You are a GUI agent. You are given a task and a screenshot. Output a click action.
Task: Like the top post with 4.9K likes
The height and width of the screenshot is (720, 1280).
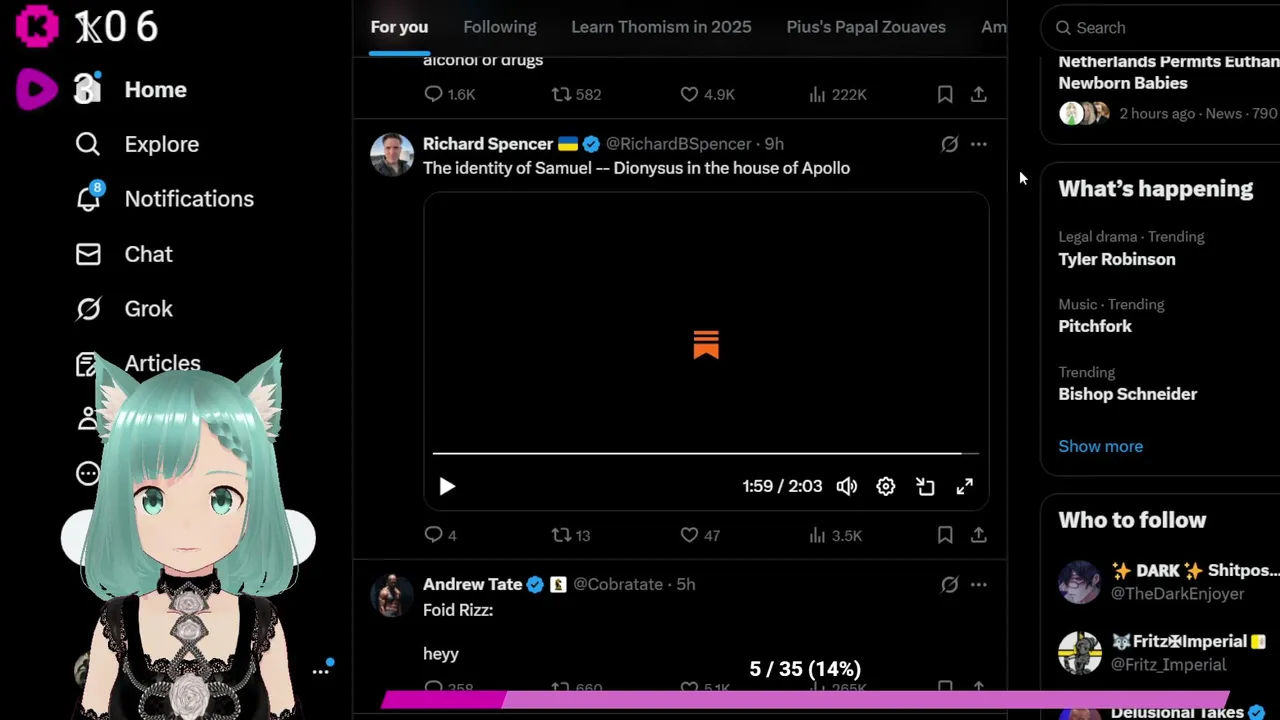[x=707, y=94]
